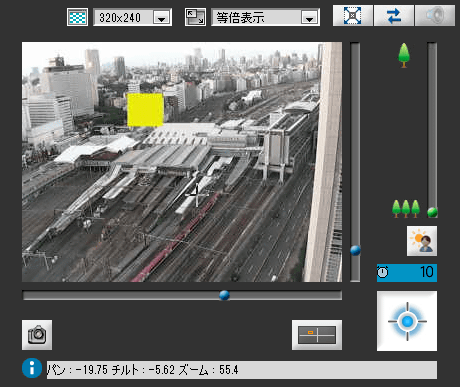
Task: Click the single tree telephoto zoom icon
Action: [x=404, y=55]
